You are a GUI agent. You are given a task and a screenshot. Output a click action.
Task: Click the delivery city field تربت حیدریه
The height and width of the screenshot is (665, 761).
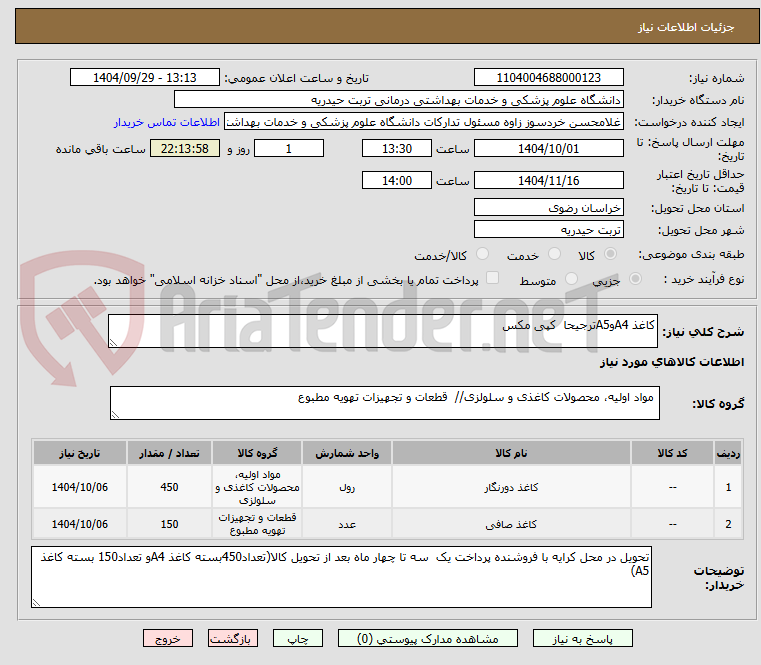pos(548,229)
